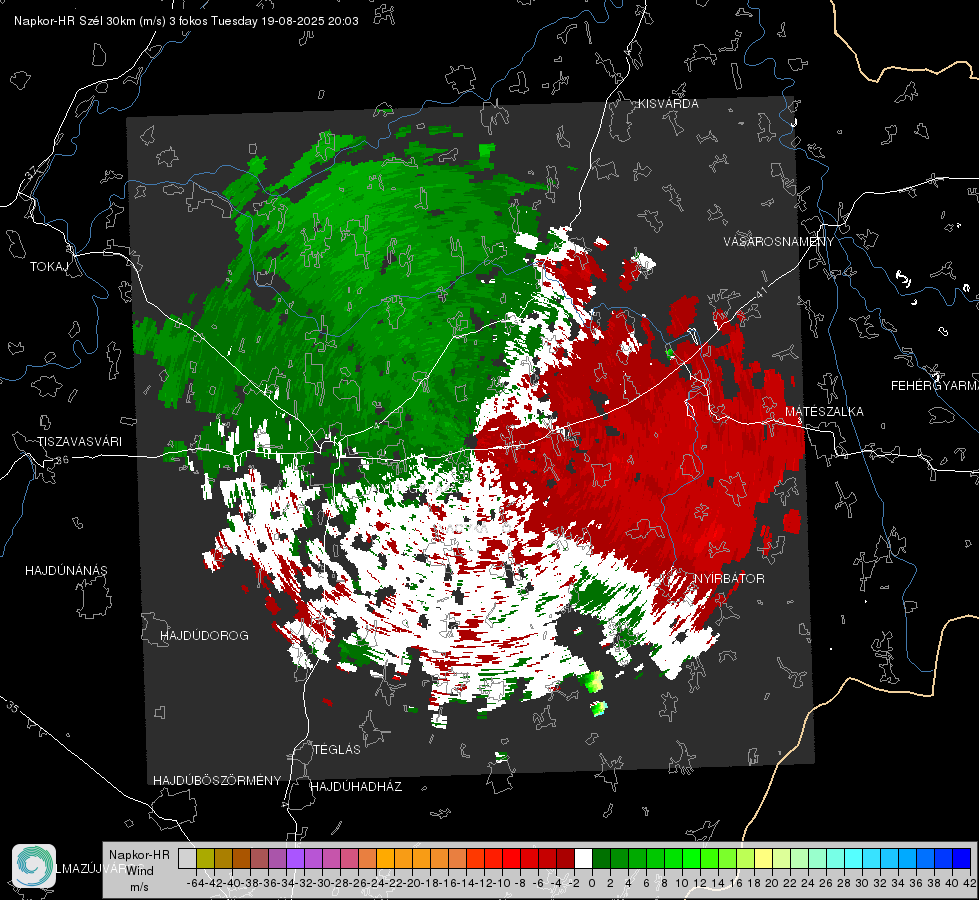The height and width of the screenshot is (900, 979).
Task: Select the pale yellow swatch above label 18
Action: coord(764,858)
